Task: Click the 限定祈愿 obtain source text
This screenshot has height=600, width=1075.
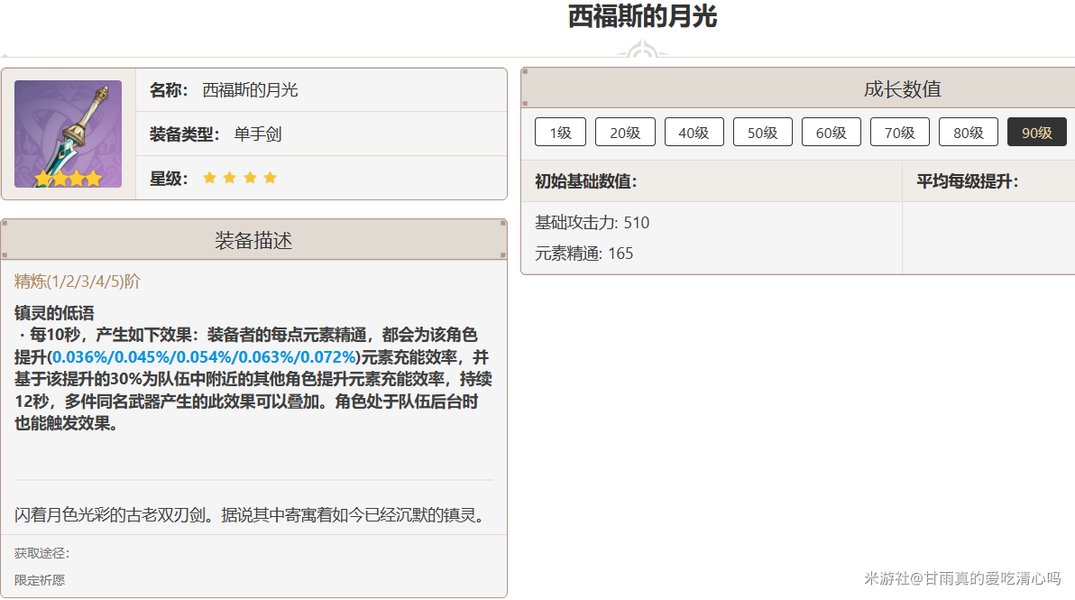Action: [40, 580]
